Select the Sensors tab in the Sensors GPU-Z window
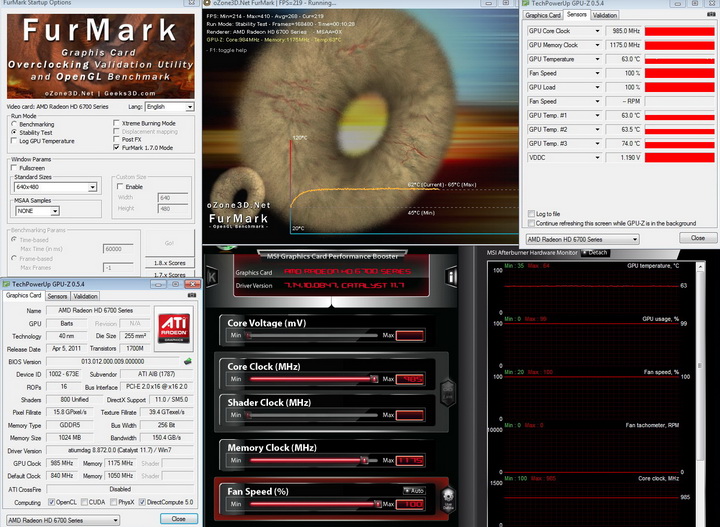The width and height of the screenshot is (720, 527). coord(576,15)
